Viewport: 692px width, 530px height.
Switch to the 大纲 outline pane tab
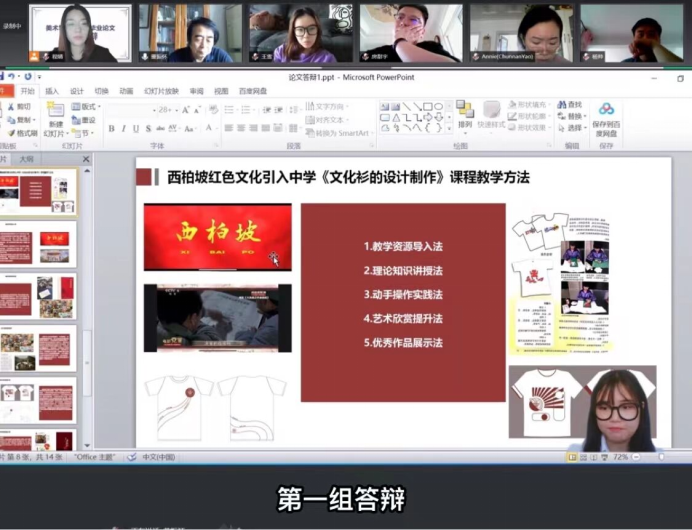coord(26,159)
